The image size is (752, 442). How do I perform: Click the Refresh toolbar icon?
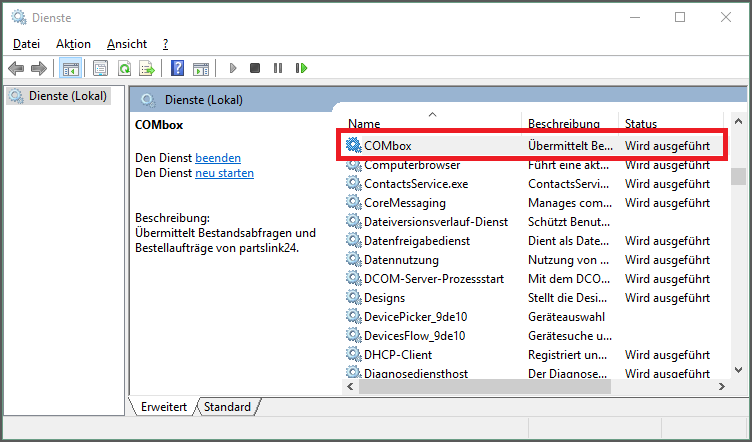pyautogui.click(x=125, y=69)
